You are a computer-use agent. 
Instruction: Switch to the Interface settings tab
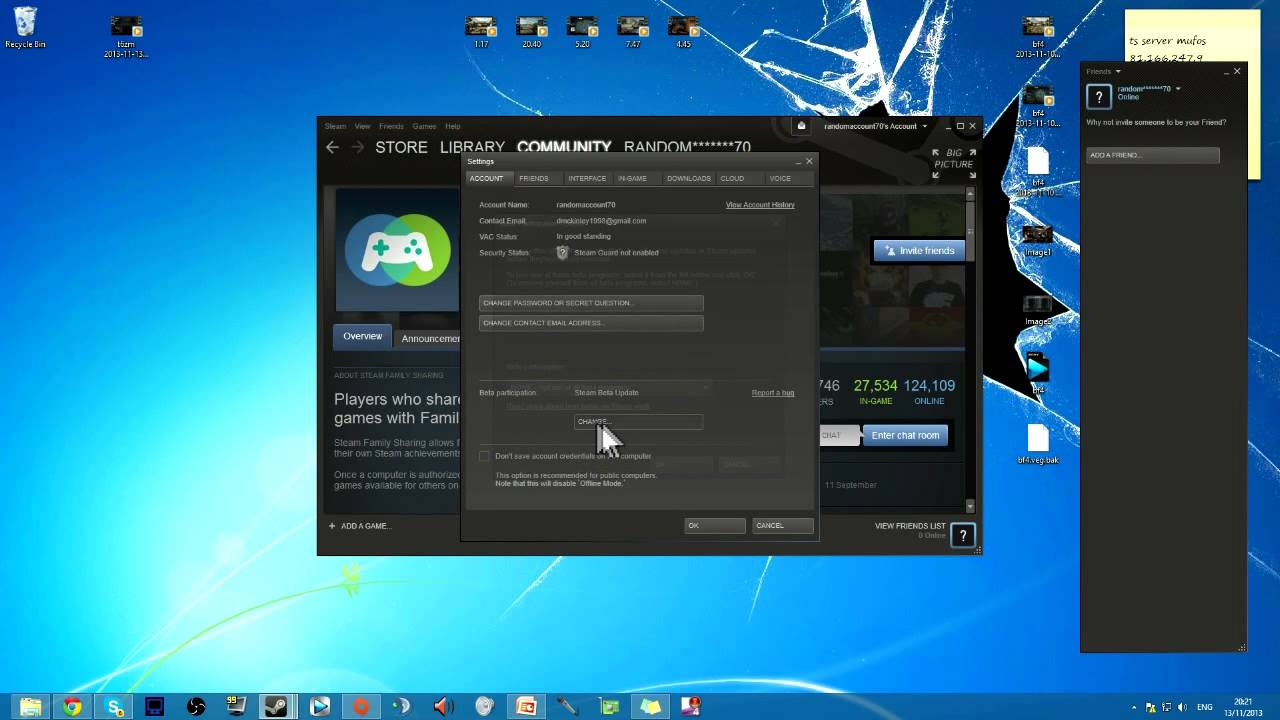587,178
